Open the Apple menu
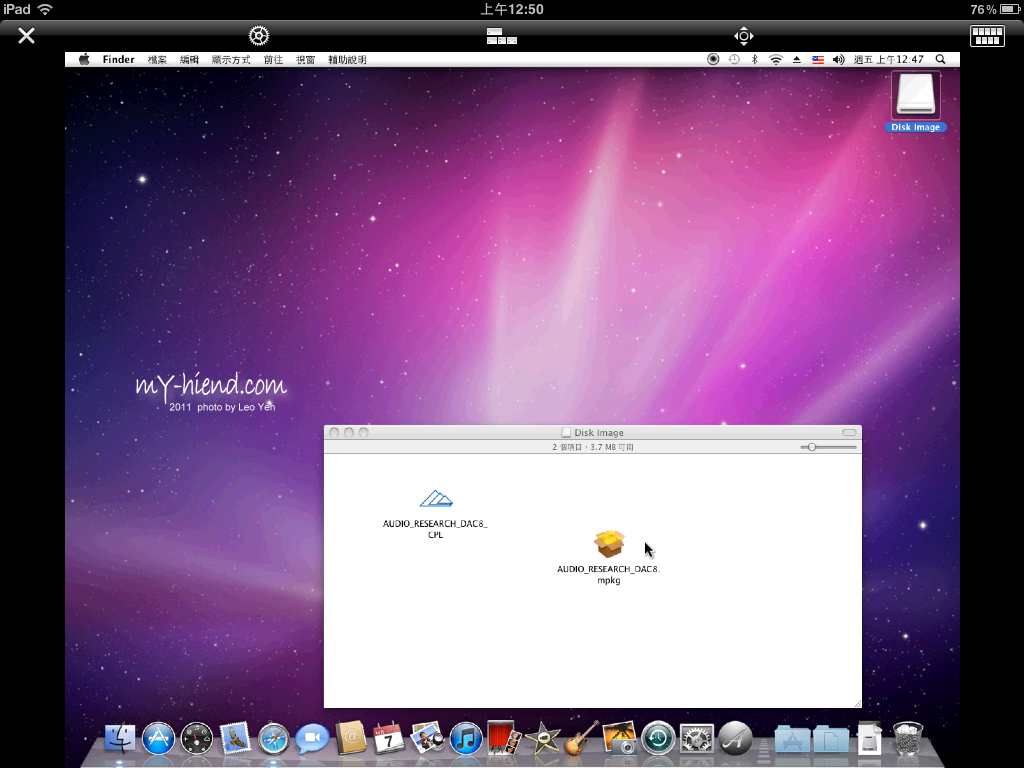The image size is (1024, 768). (x=84, y=59)
